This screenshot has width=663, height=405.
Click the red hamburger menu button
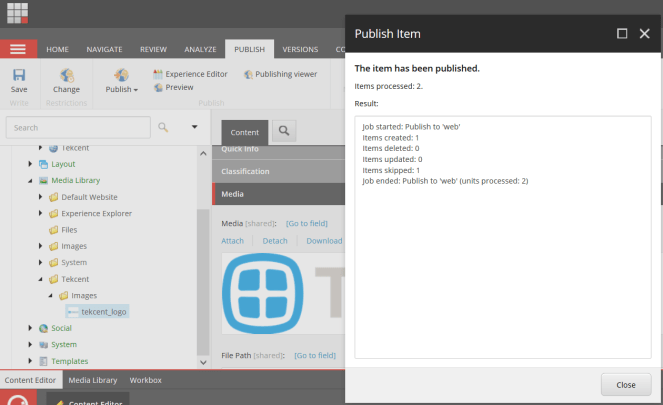pyautogui.click(x=18, y=49)
